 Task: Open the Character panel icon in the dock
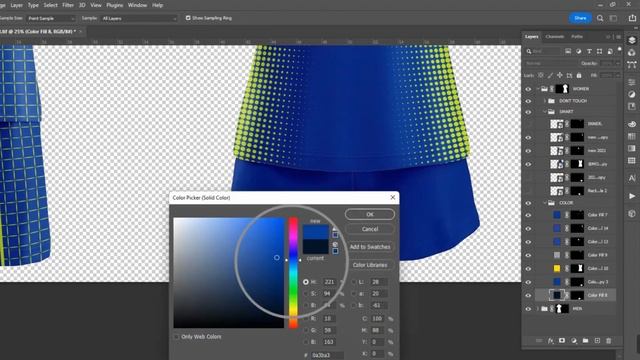(632, 178)
